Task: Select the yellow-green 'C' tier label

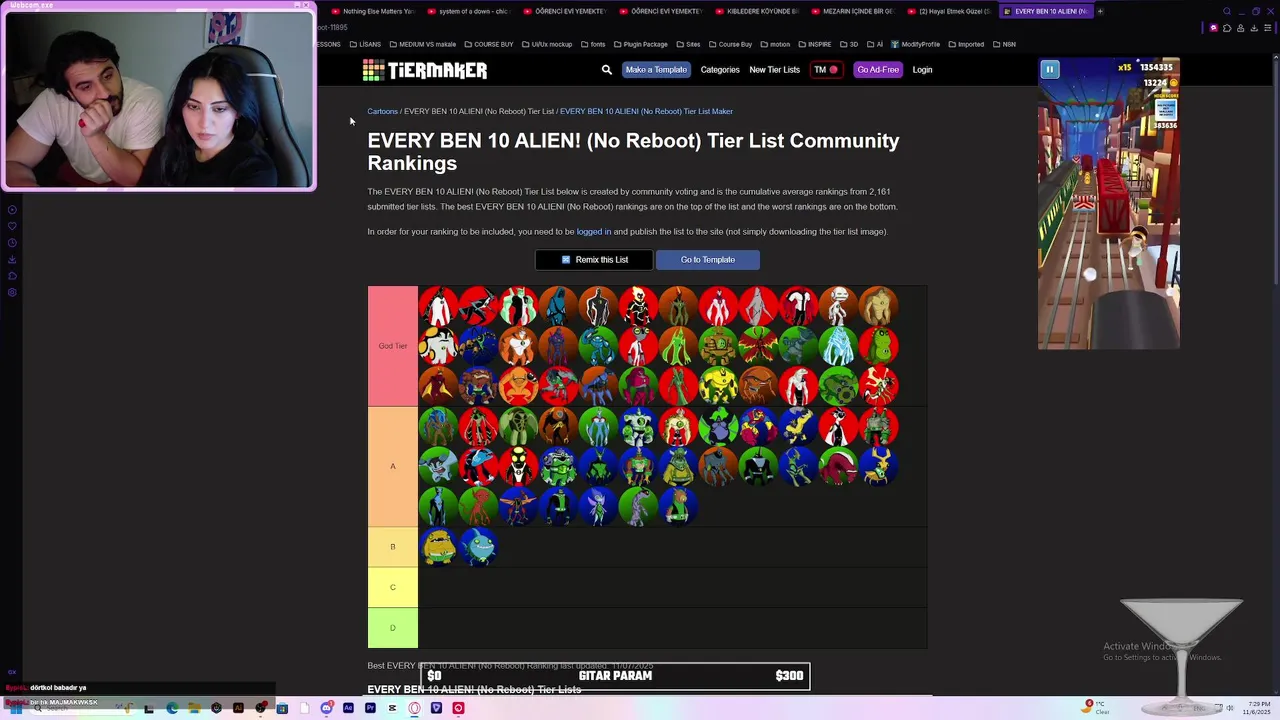Action: point(393,587)
